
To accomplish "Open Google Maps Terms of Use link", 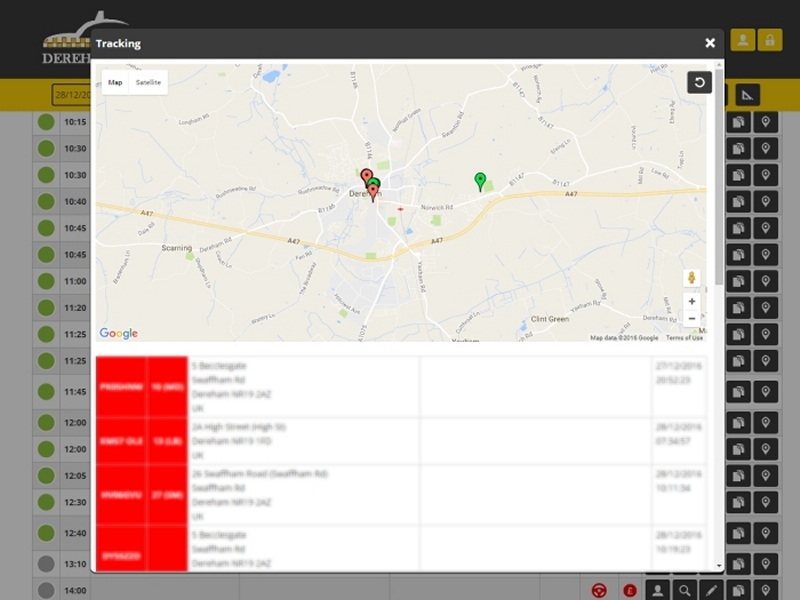I will 684,338.
